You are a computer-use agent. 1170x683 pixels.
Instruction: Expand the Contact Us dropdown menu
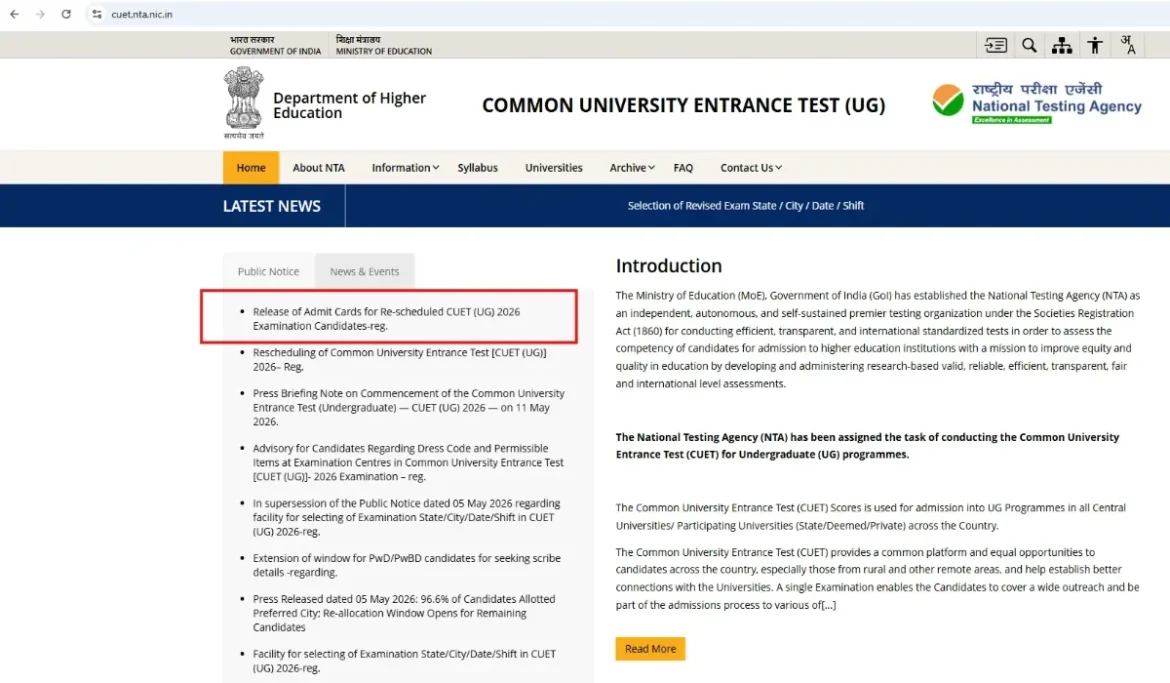pyautogui.click(x=751, y=168)
